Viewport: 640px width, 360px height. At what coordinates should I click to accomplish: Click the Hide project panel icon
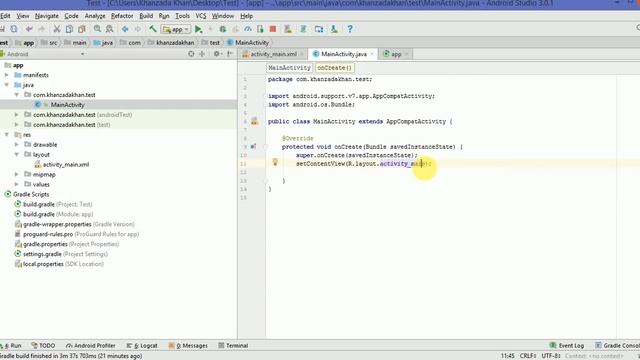coord(230,54)
